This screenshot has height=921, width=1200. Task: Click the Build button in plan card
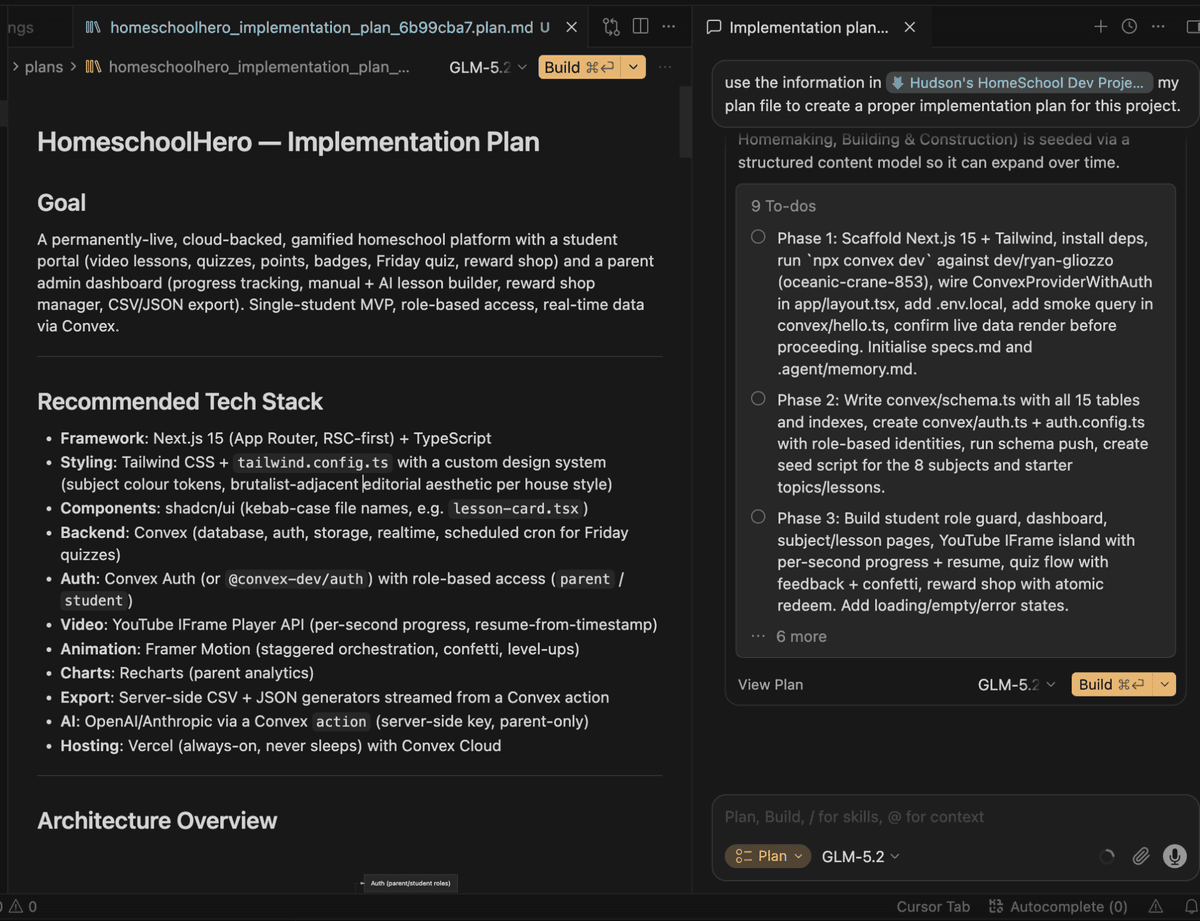click(1111, 684)
